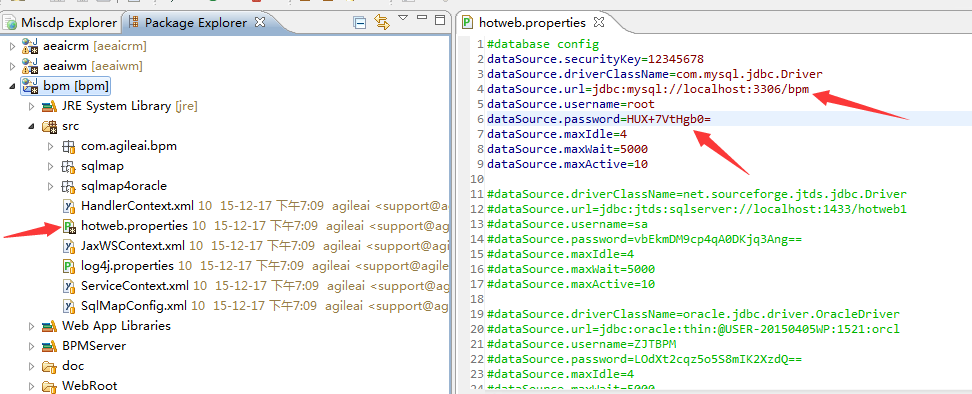Select aeaiwm project label
Screen dimensions: 972x394
93,66
